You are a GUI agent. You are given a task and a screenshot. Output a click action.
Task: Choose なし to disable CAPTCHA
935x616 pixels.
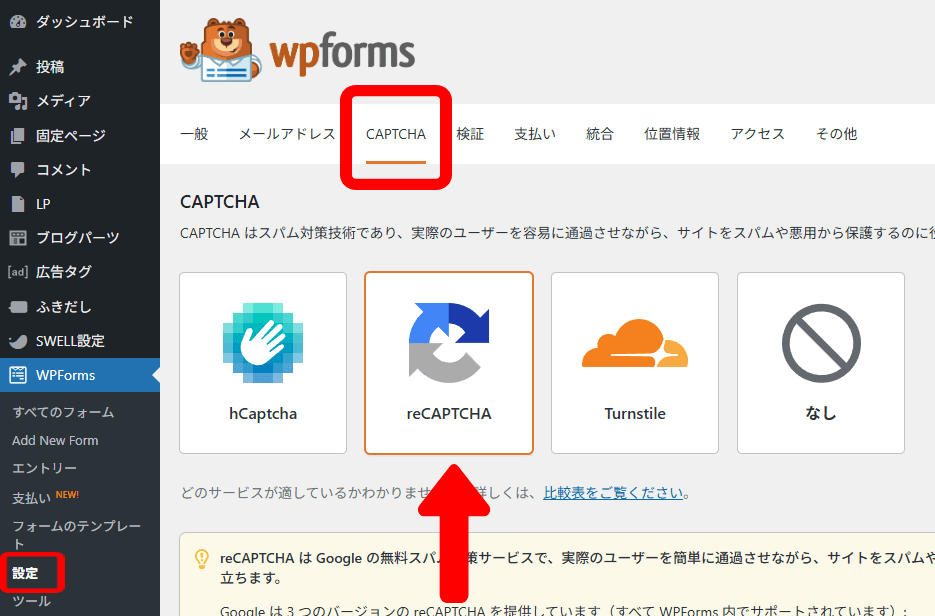point(821,362)
